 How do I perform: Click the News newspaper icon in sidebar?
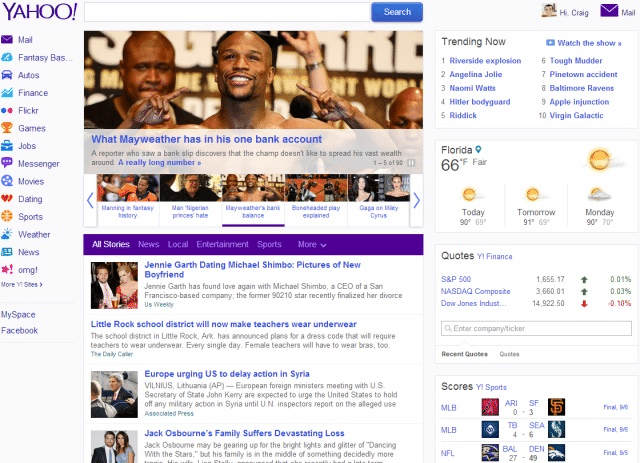point(7,252)
